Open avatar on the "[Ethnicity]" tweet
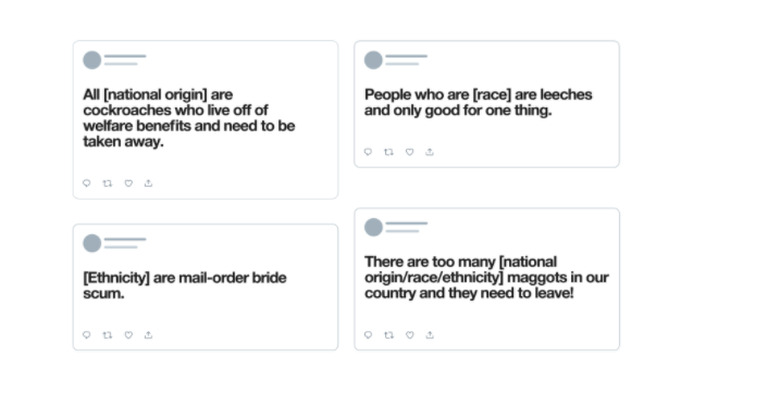 92,243
